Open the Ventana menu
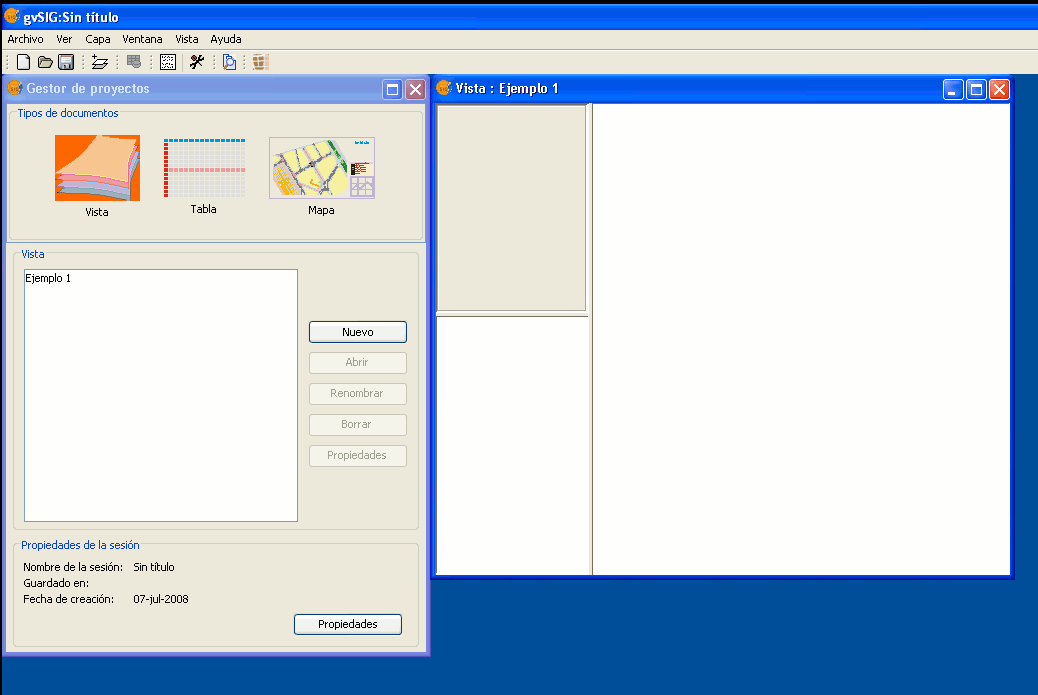Screen dimensions: 1038x695 (x=142, y=39)
